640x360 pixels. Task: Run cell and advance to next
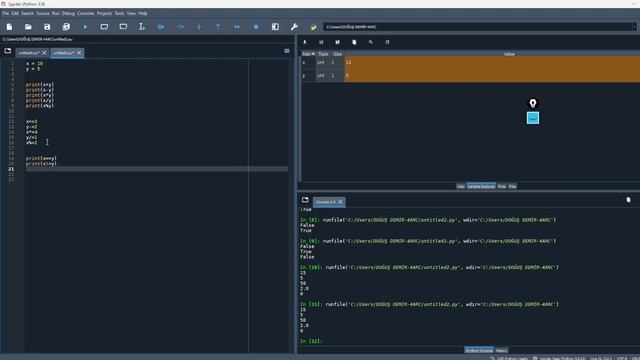tap(123, 27)
